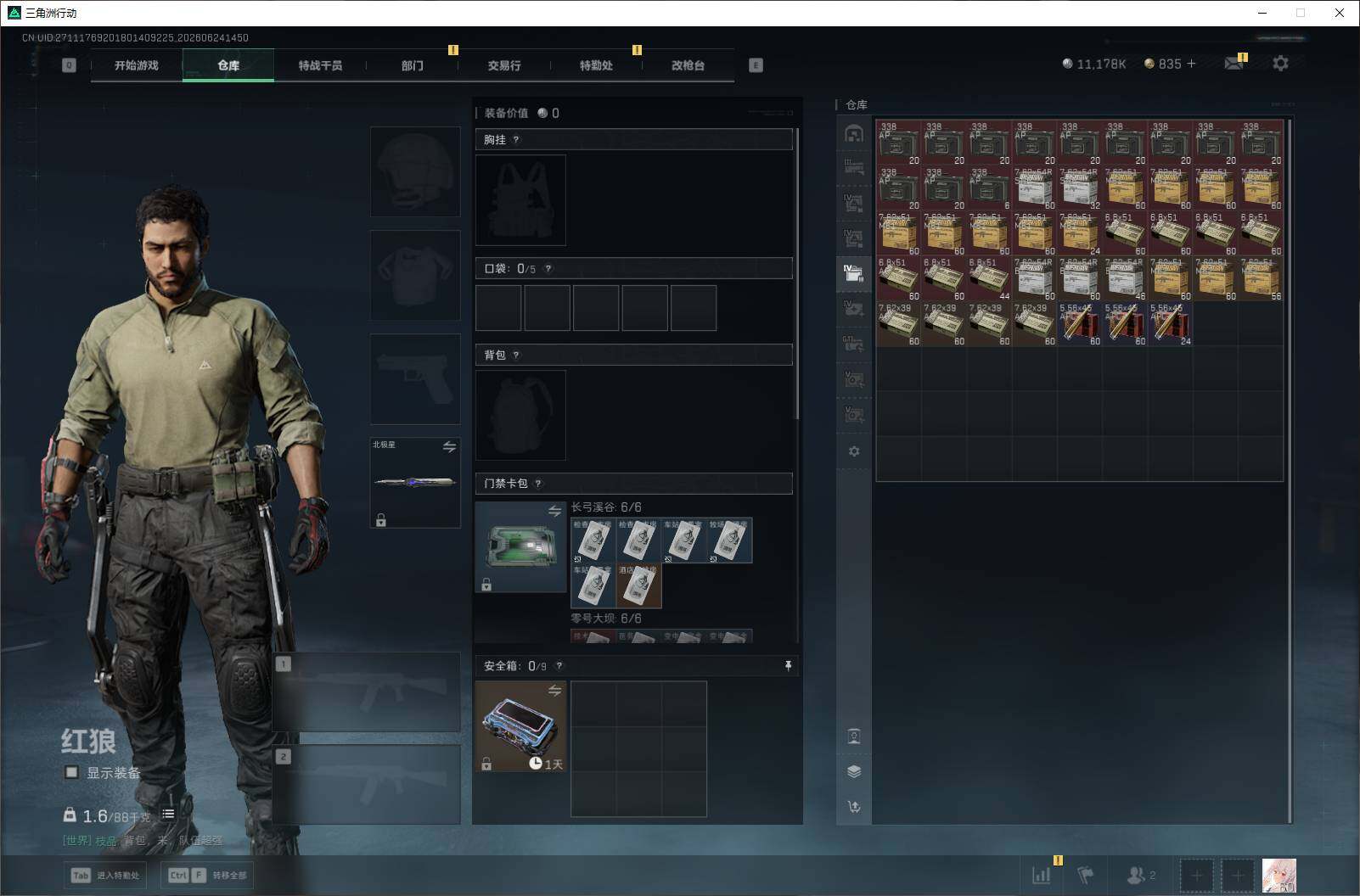The width and height of the screenshot is (1360, 896).
Task: Select the GTI storage box sidebar icon
Action: pyautogui.click(x=853, y=344)
